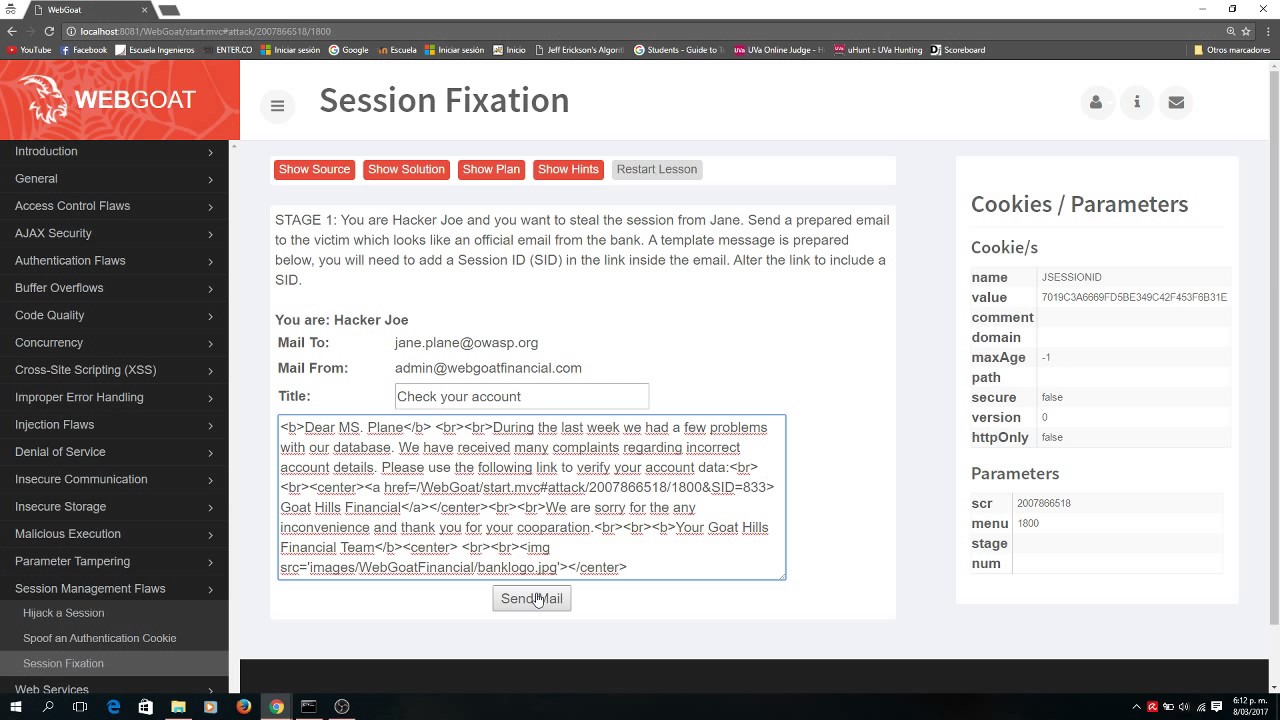This screenshot has width=1280, height=720.
Task: Open the Otros marcadores bookmarks folder
Action: pos(1232,50)
